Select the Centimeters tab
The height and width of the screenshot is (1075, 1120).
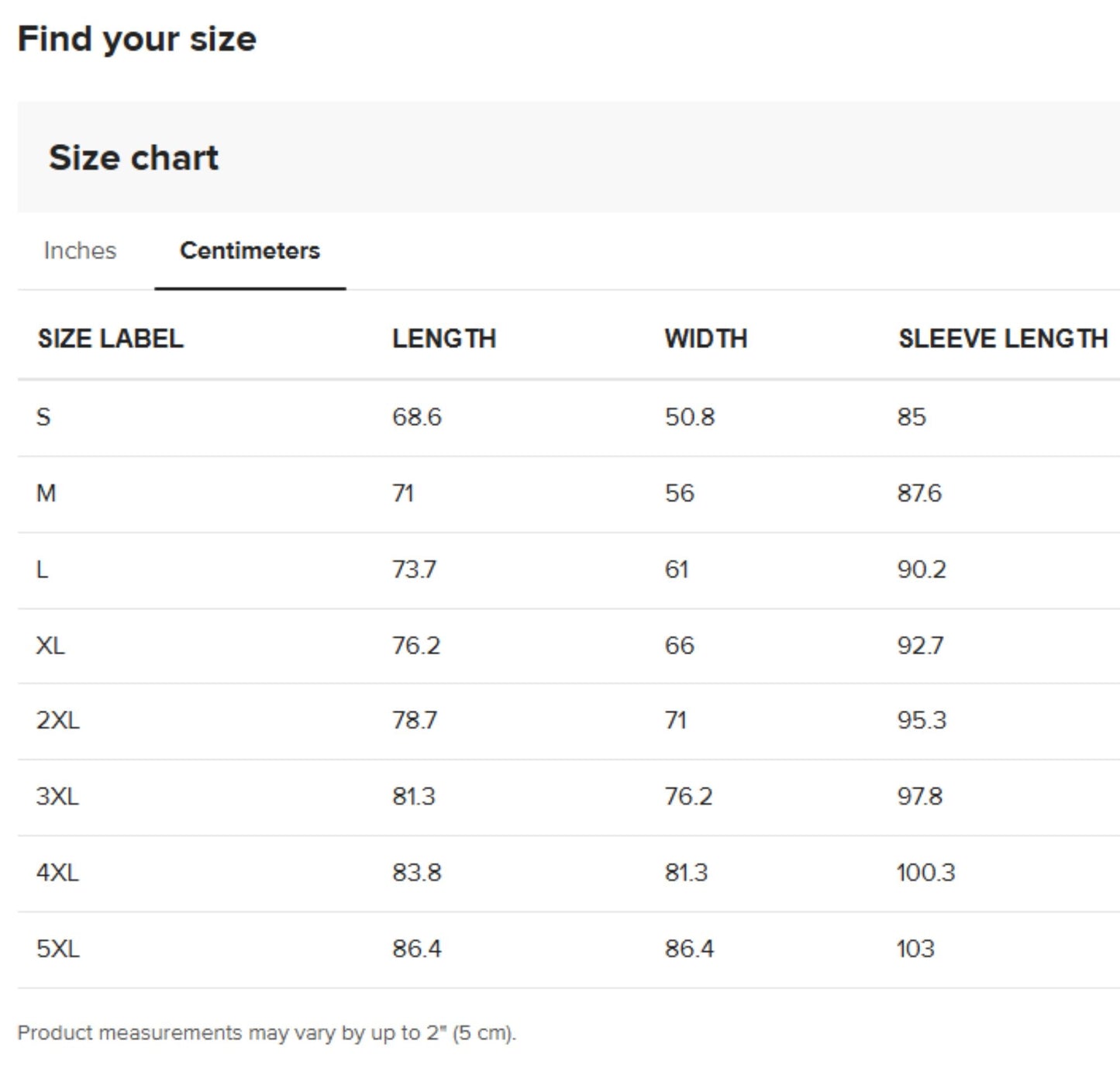point(250,250)
